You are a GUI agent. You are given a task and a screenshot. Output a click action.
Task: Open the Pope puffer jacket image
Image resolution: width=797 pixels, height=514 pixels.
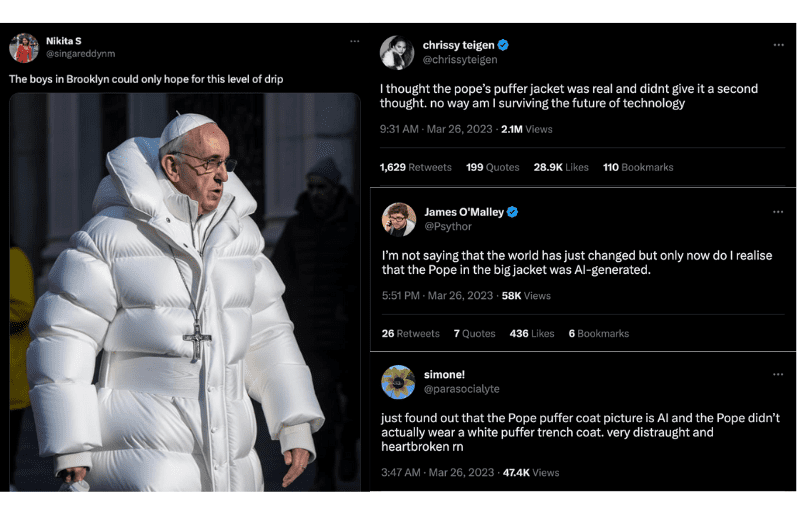(185, 290)
